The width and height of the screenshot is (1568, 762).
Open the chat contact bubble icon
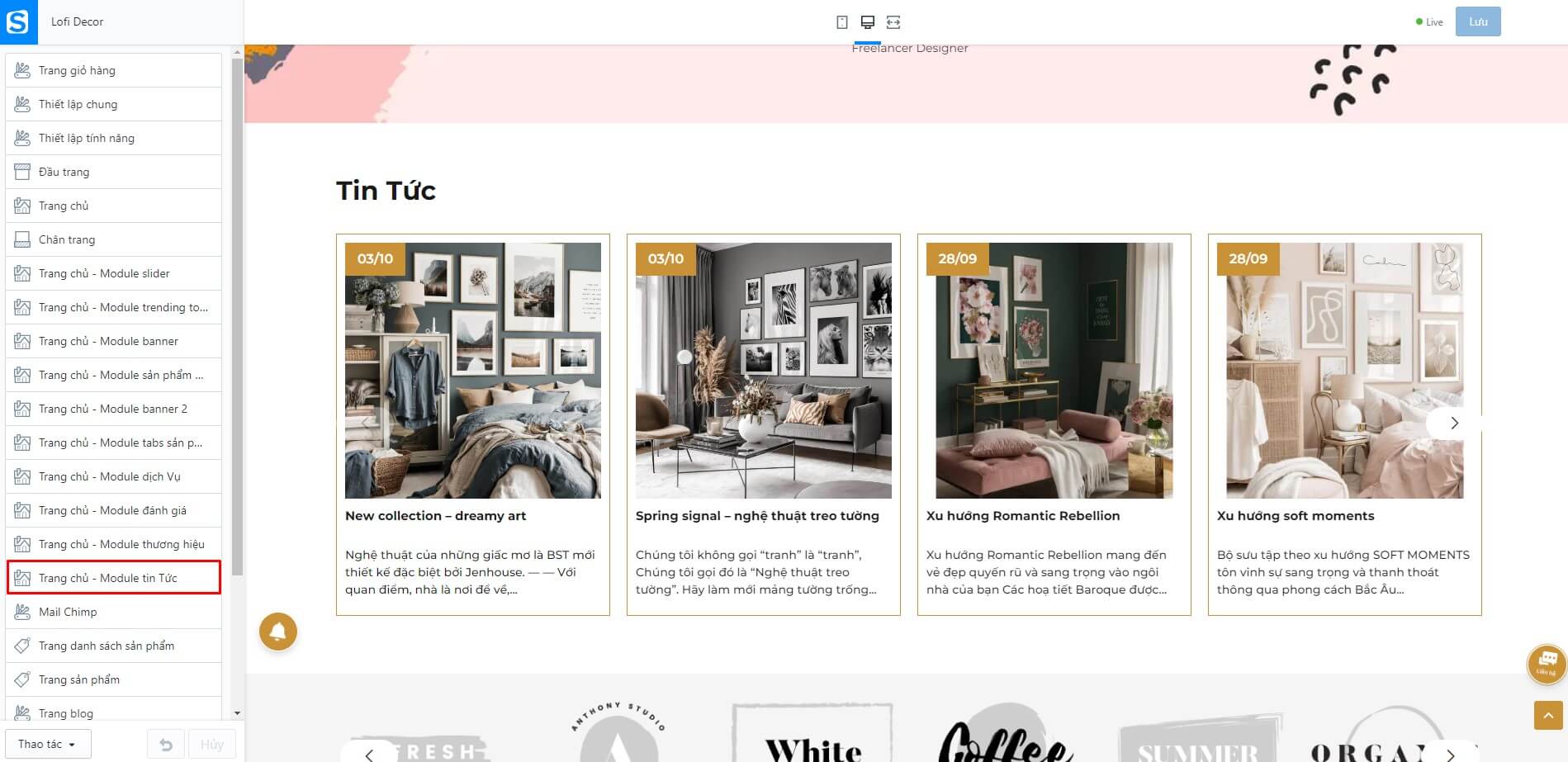[1547, 663]
